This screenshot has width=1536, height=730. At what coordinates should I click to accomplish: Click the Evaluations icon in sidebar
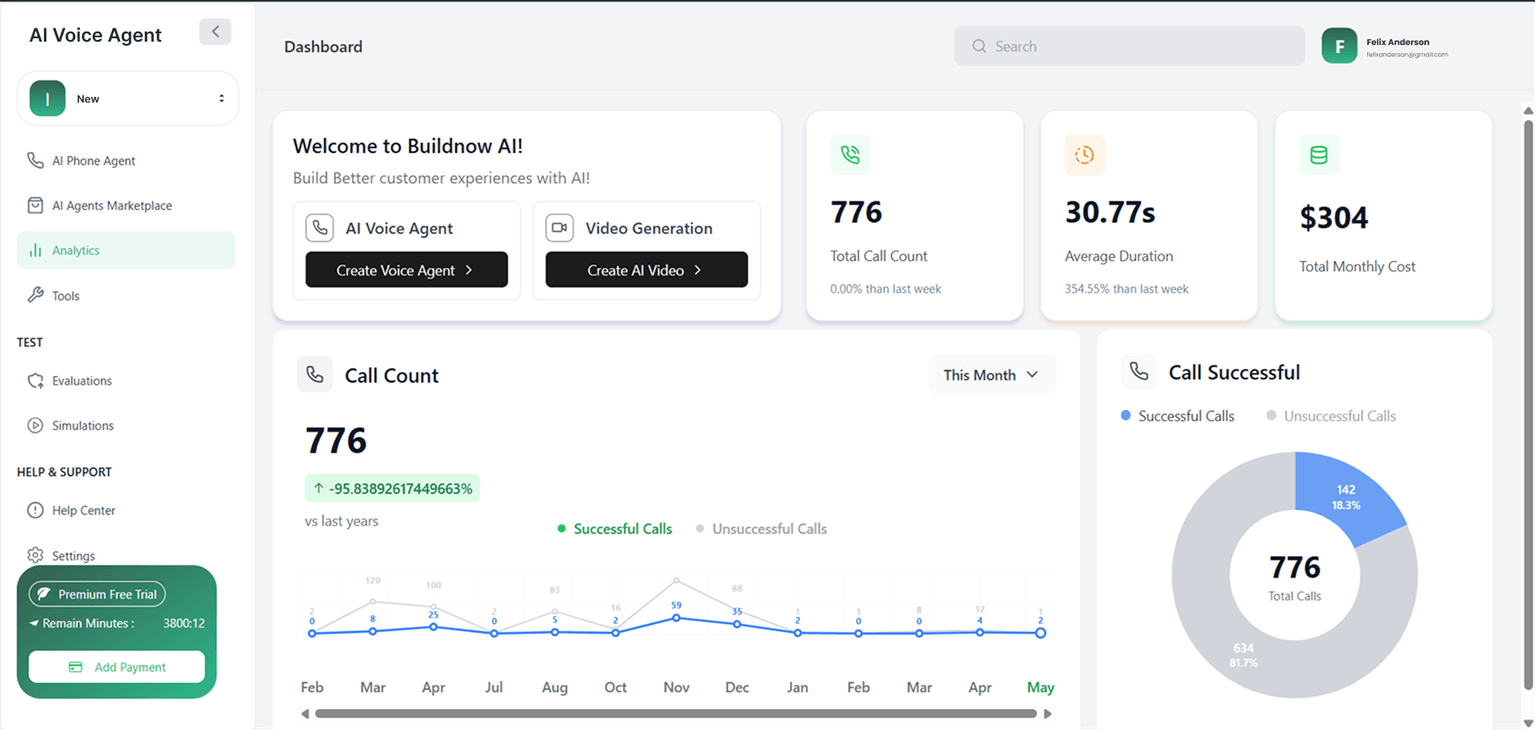(x=35, y=381)
